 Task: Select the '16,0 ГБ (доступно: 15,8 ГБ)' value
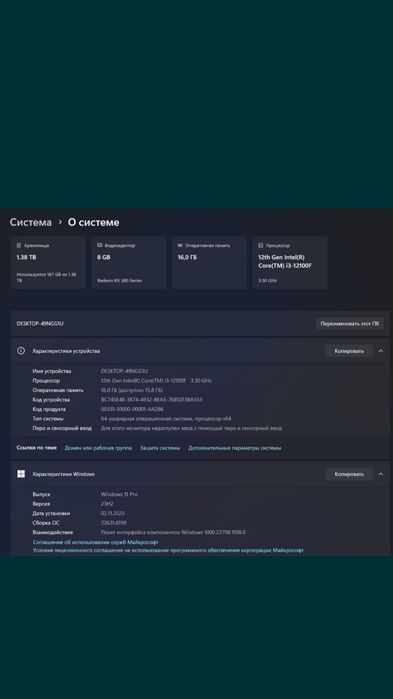[131, 390]
